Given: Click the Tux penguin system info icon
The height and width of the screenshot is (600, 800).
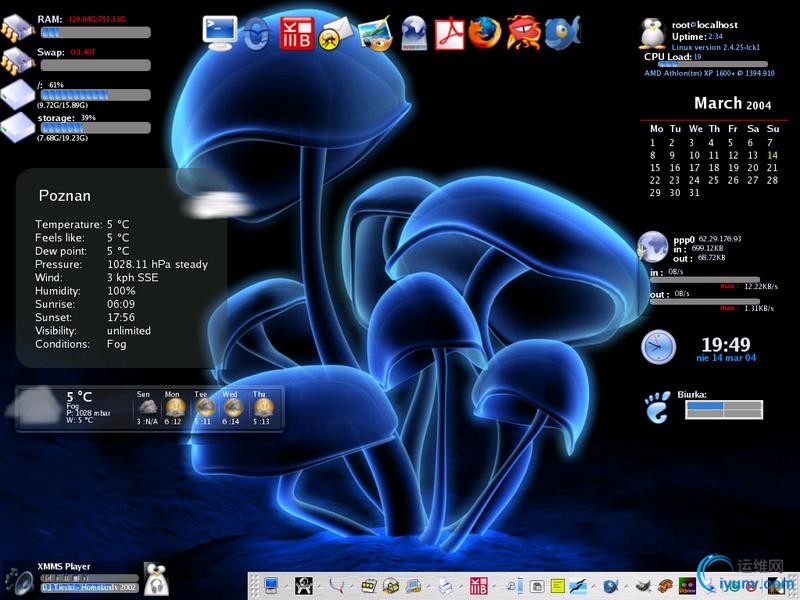Looking at the screenshot, I should coord(653,35).
